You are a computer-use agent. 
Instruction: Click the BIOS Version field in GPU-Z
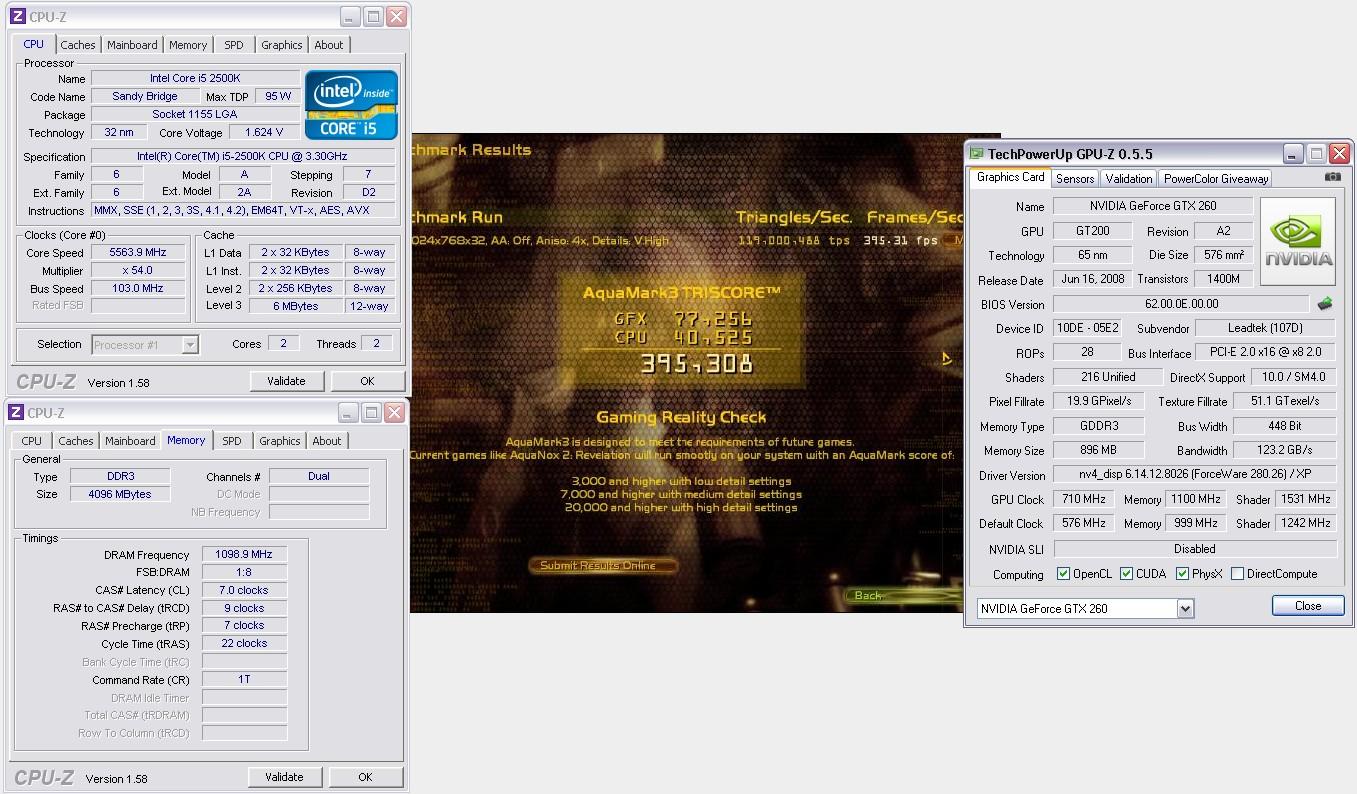[1181, 304]
